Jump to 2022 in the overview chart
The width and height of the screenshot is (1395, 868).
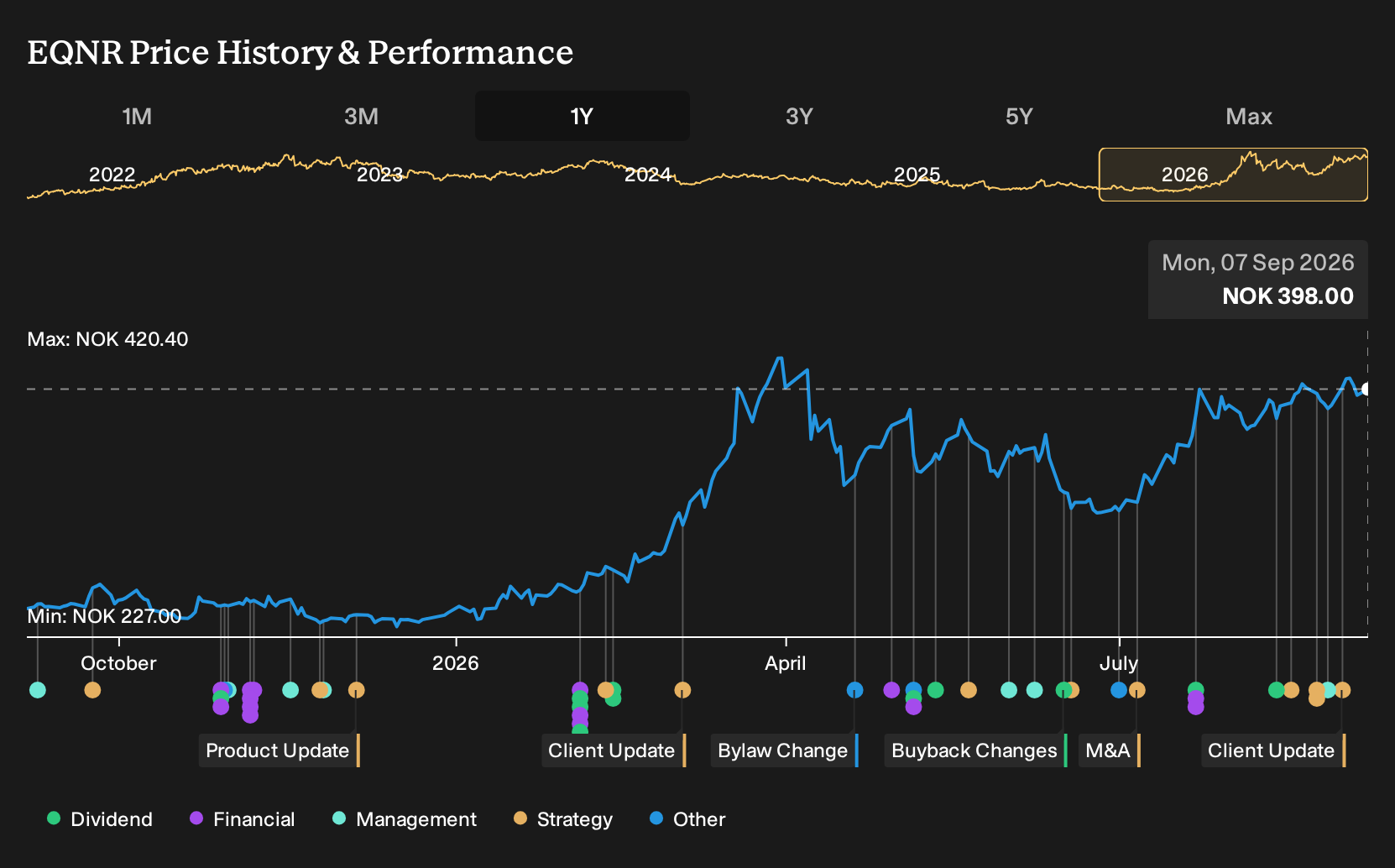pyautogui.click(x=112, y=175)
